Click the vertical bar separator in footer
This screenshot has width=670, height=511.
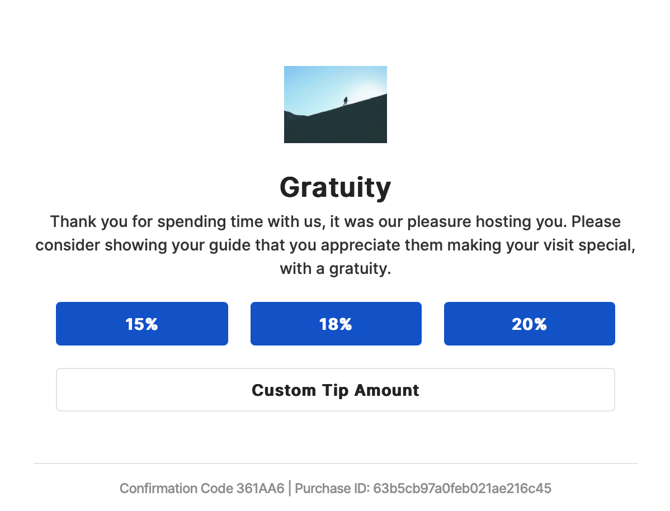(290, 488)
